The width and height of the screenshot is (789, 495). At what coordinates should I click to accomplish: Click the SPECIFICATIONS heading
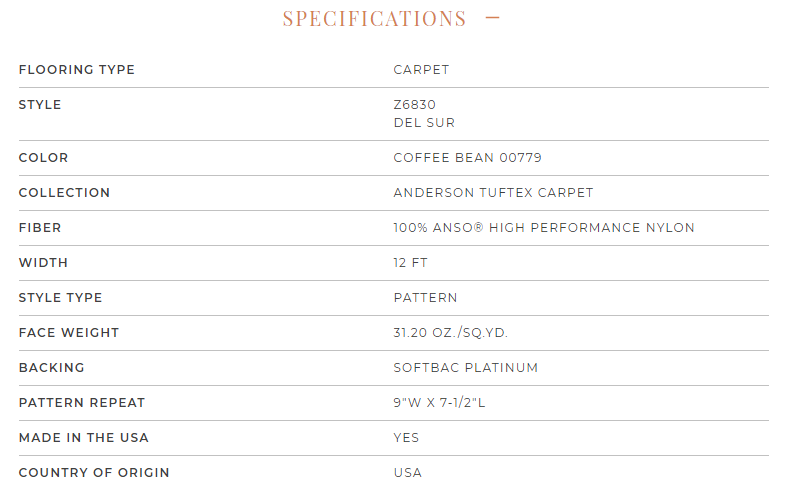(x=374, y=19)
